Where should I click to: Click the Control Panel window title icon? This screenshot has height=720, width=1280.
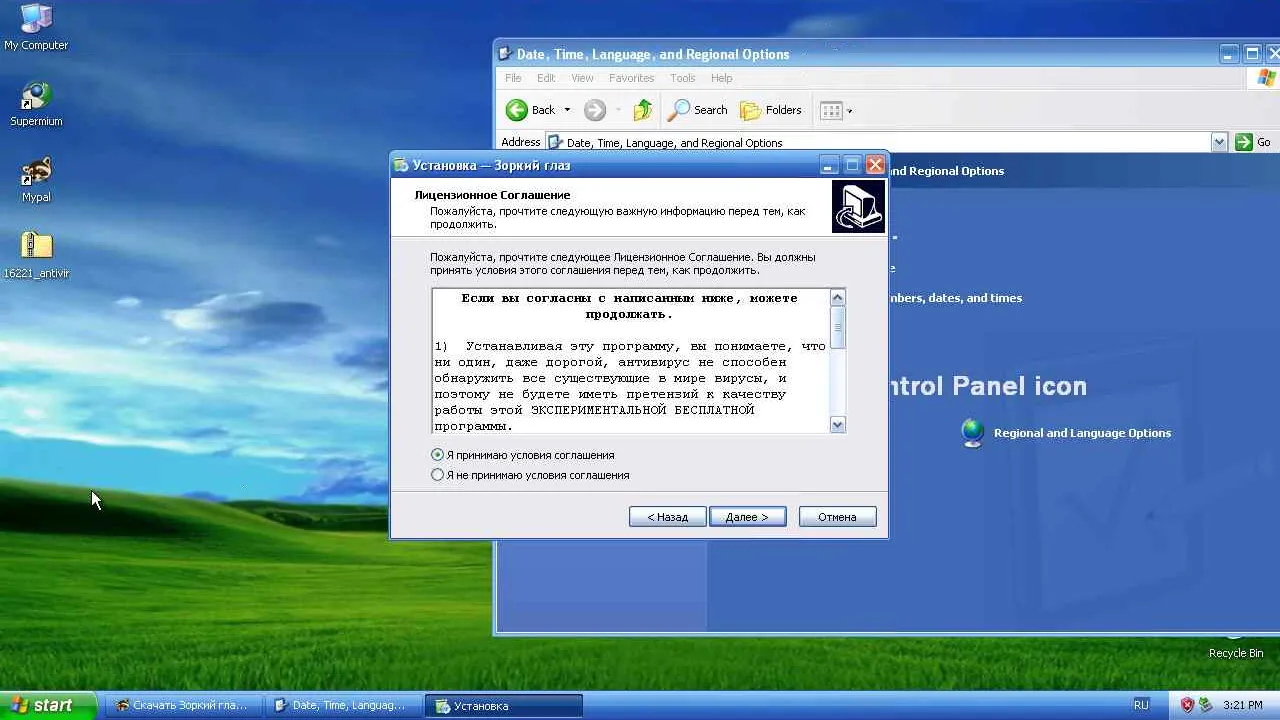506,54
